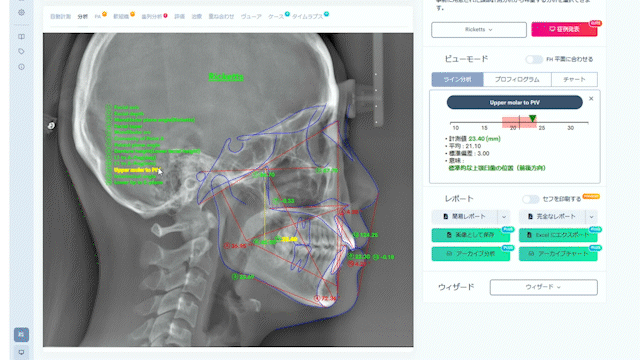Save as image via 画像として保存

pyautogui.click(x=471, y=235)
